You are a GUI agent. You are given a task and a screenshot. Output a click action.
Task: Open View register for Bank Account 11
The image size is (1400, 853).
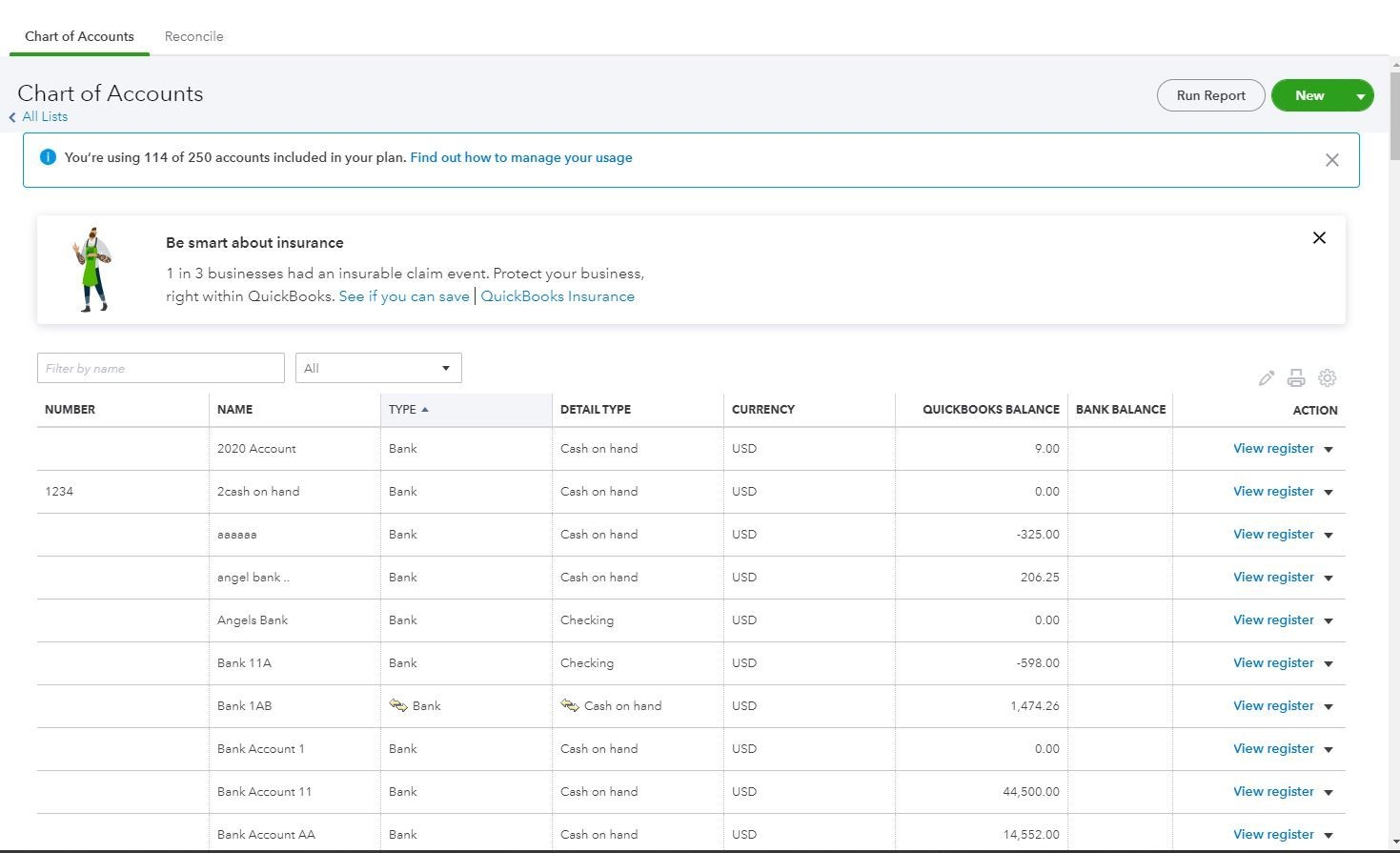[x=1273, y=791]
